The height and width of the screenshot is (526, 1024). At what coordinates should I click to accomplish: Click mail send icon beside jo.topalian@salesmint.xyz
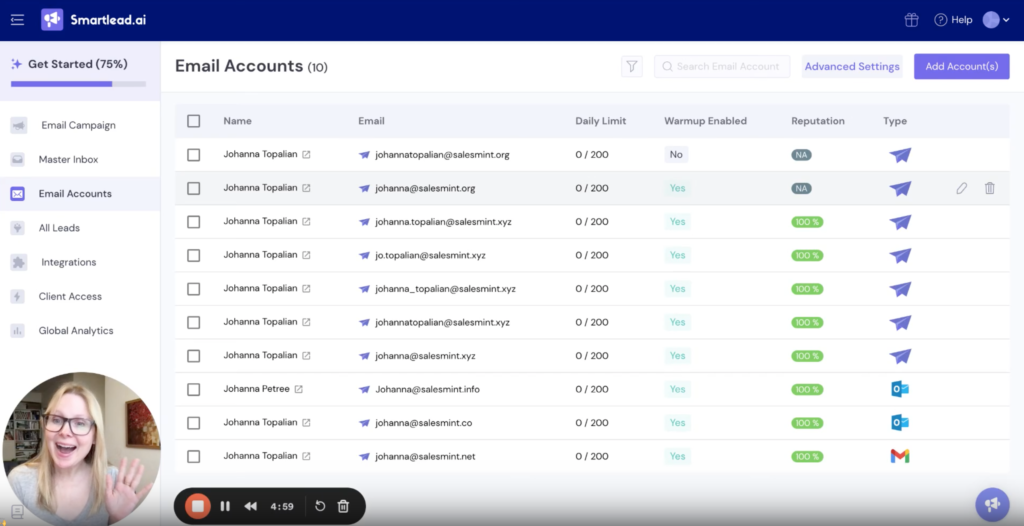[x=364, y=255]
